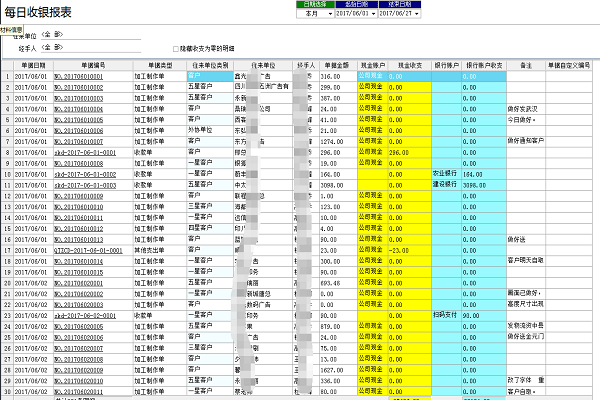The image size is (600, 400).
Task: Click the 单据类型 column header
Action: point(160,65)
